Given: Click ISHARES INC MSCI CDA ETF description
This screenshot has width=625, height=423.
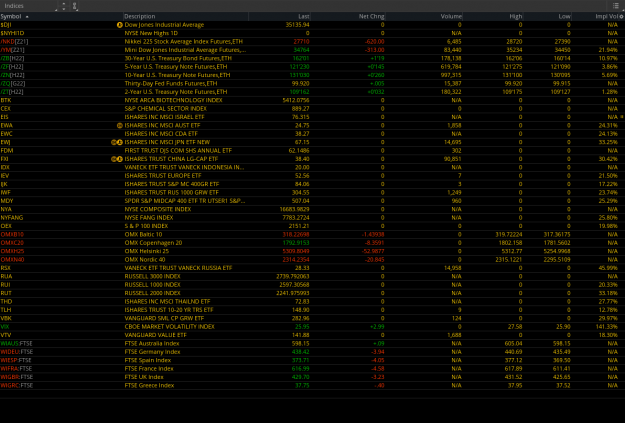Looking at the screenshot, I should pyautogui.click(x=161, y=134).
